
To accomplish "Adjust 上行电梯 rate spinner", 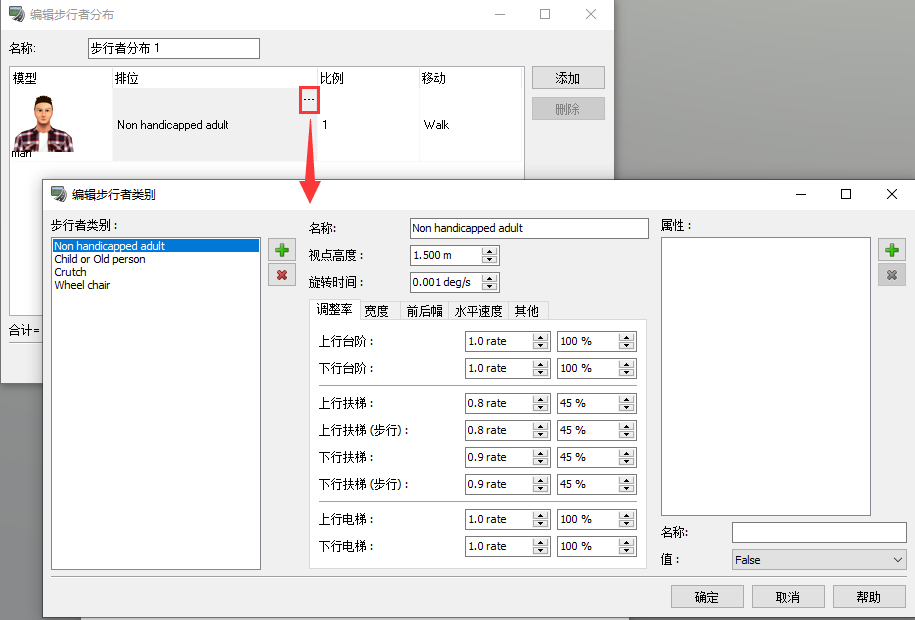I will tap(540, 519).
